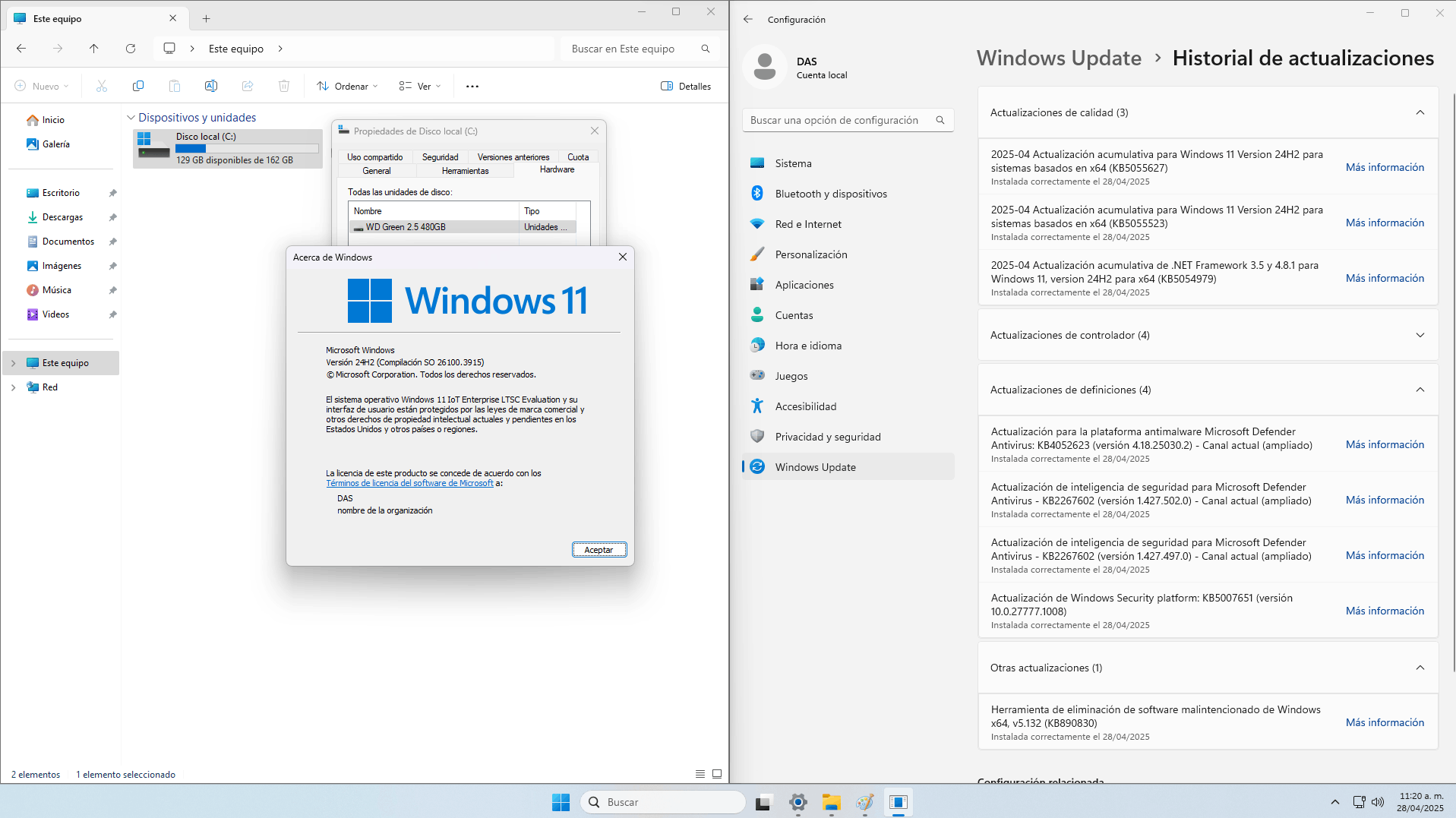Open the Nuevo dropdown in Explorer
Image resolution: width=1456 pixels, height=818 pixels.
42,86
